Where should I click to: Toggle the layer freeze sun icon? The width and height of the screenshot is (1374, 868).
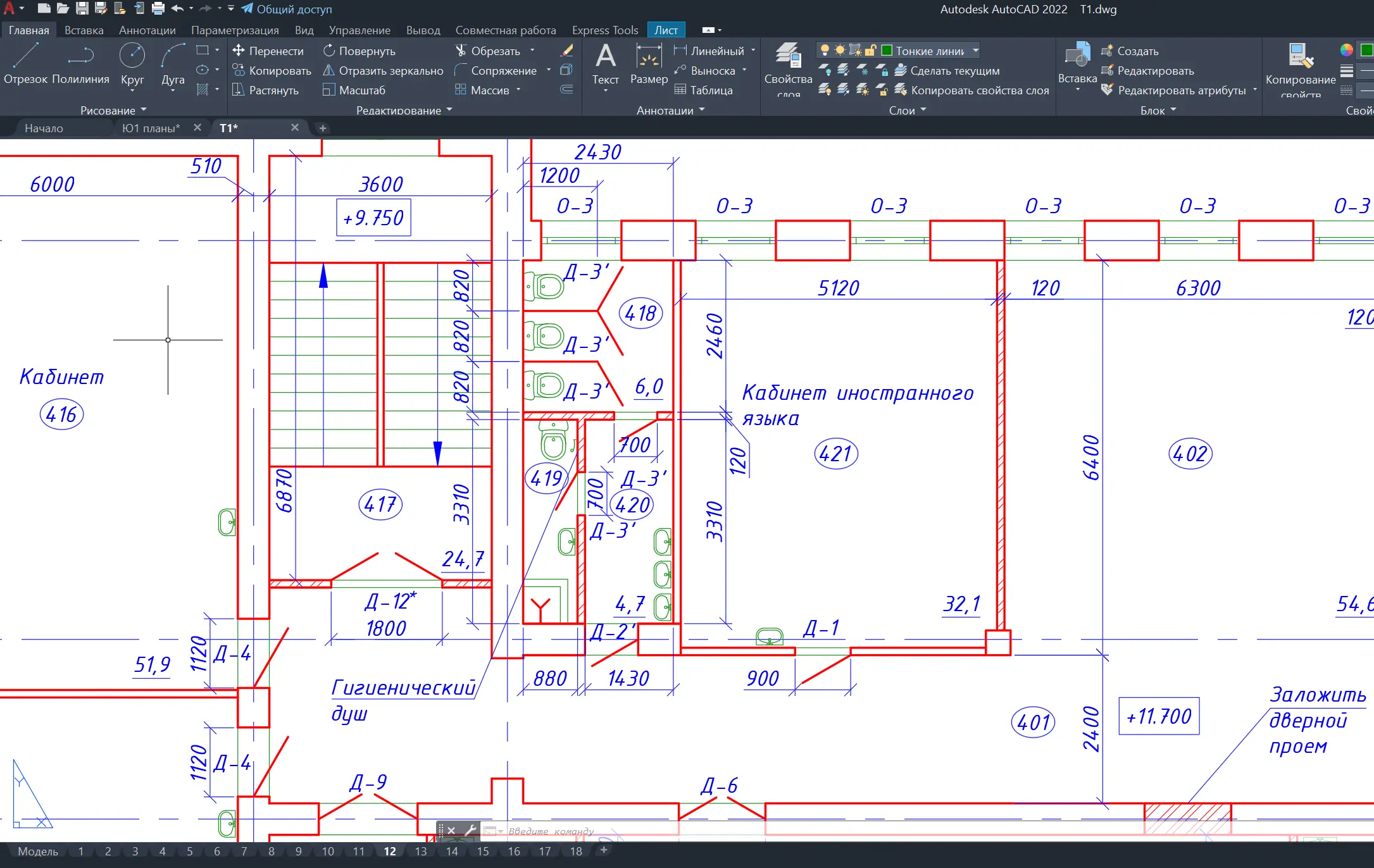coord(840,51)
